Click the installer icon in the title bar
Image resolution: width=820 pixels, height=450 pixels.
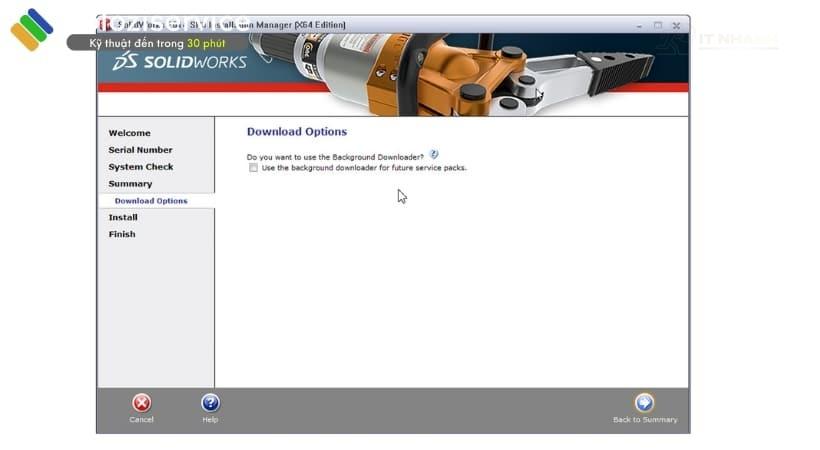click(104, 24)
